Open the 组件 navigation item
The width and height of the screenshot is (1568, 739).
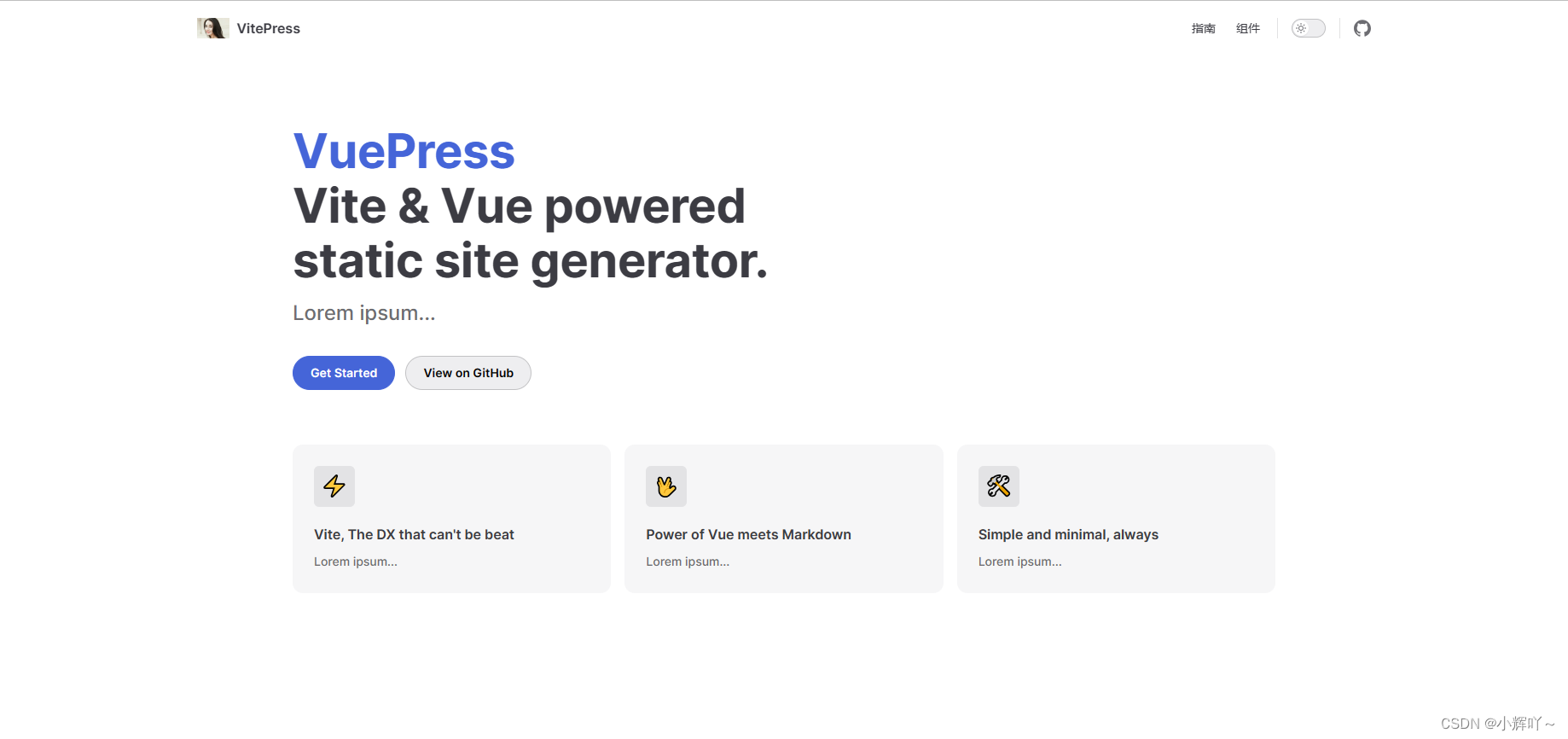[x=1248, y=28]
